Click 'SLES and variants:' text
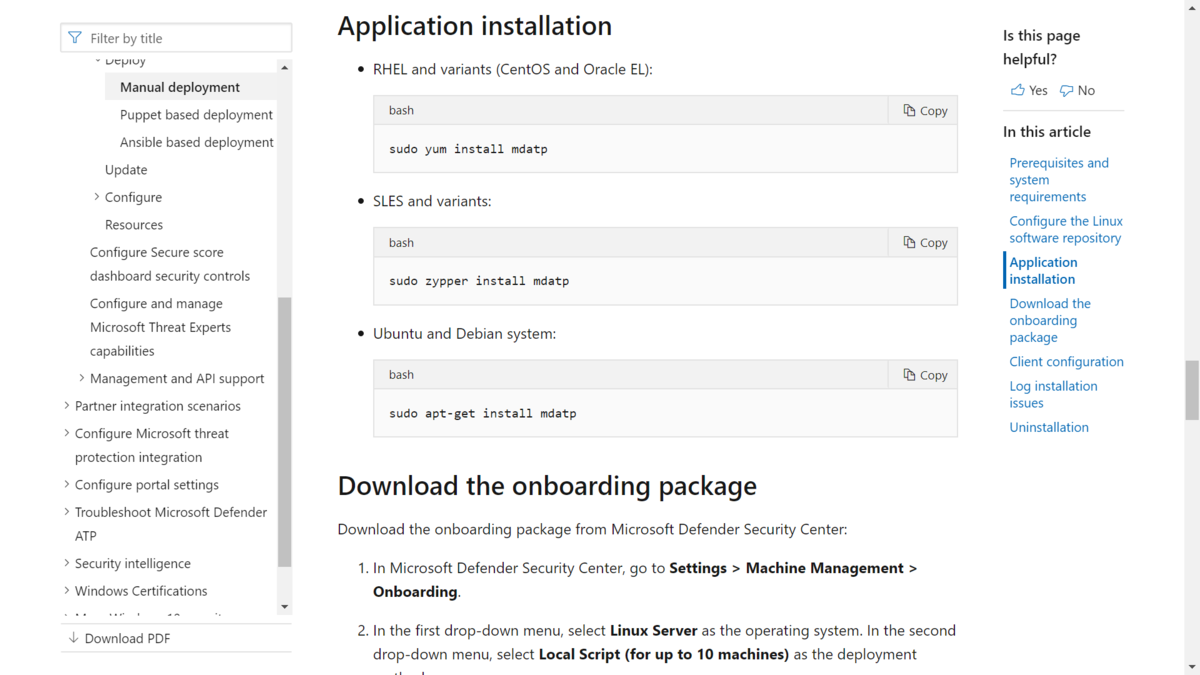The height and width of the screenshot is (675, 1200). [x=432, y=201]
